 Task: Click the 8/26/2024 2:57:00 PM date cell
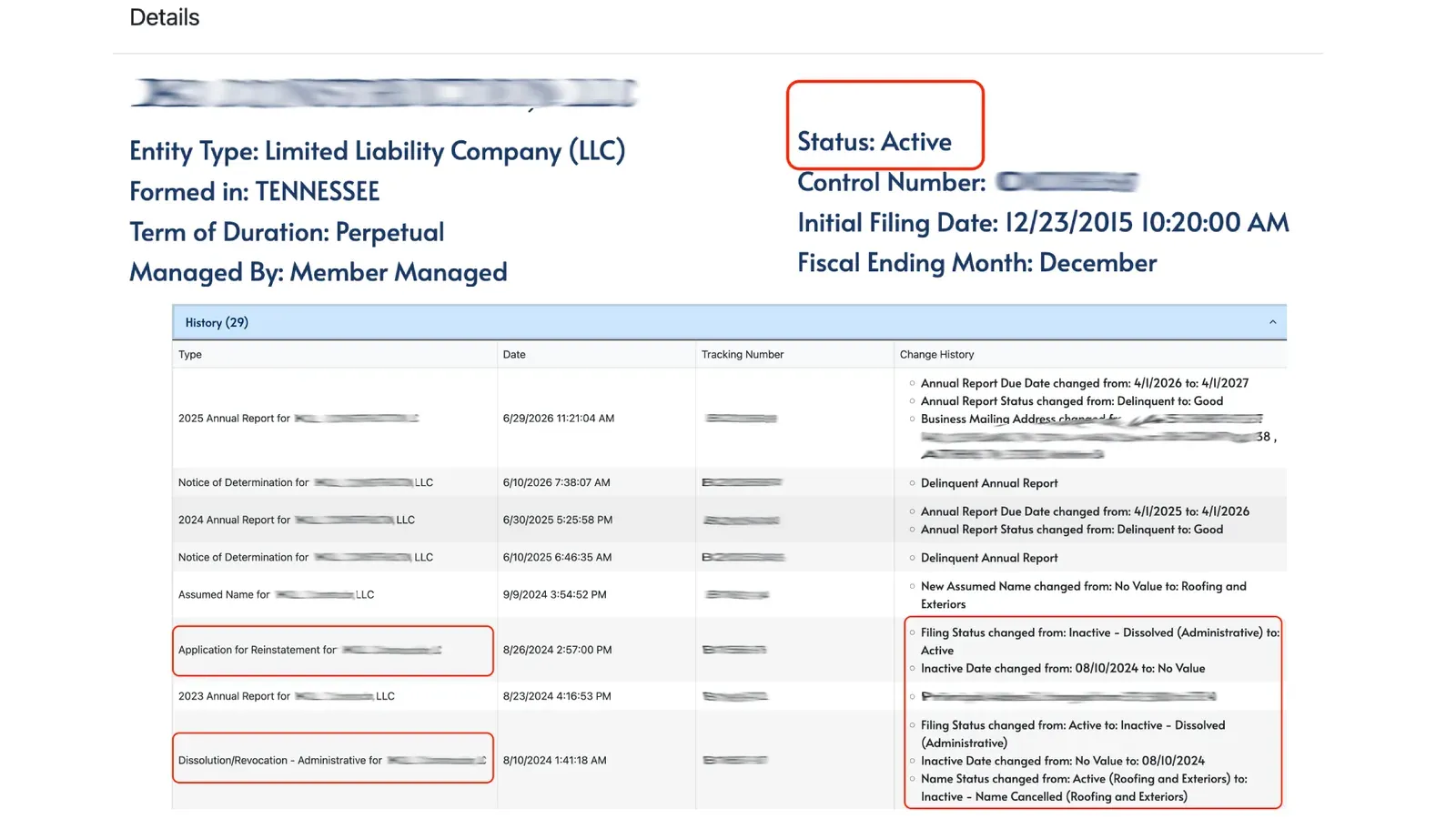click(558, 651)
